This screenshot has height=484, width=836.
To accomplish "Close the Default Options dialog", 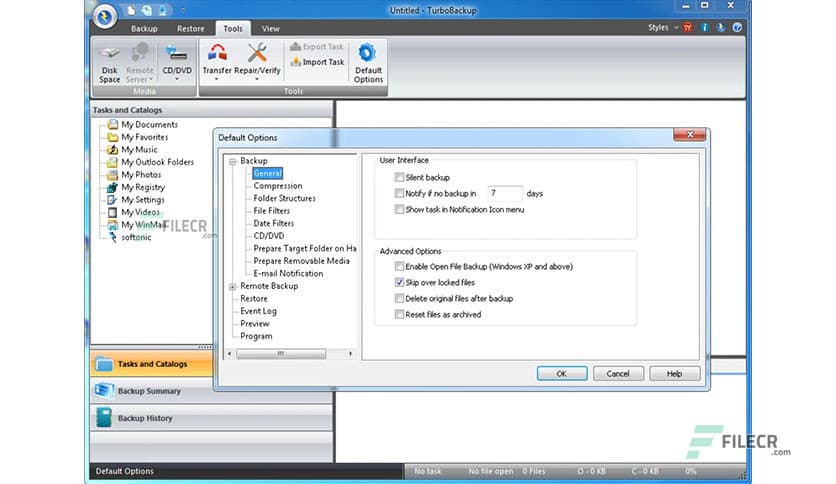I will (x=689, y=134).
